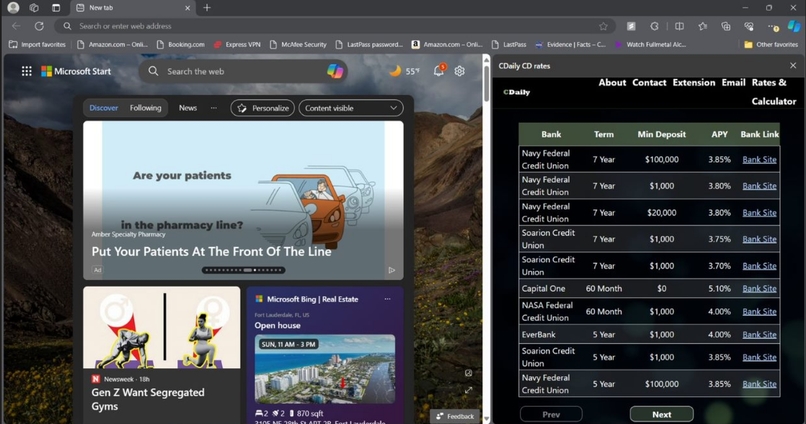The image size is (806, 424).
Task: Focus the Search the web box
Action: coord(243,71)
